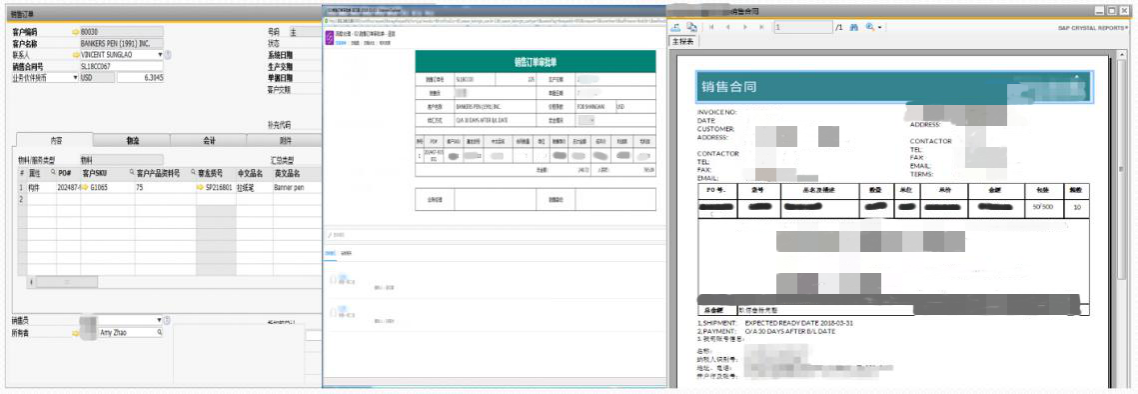Click the search icon in 李威货号 column header
The image size is (1138, 394).
(x=193, y=173)
